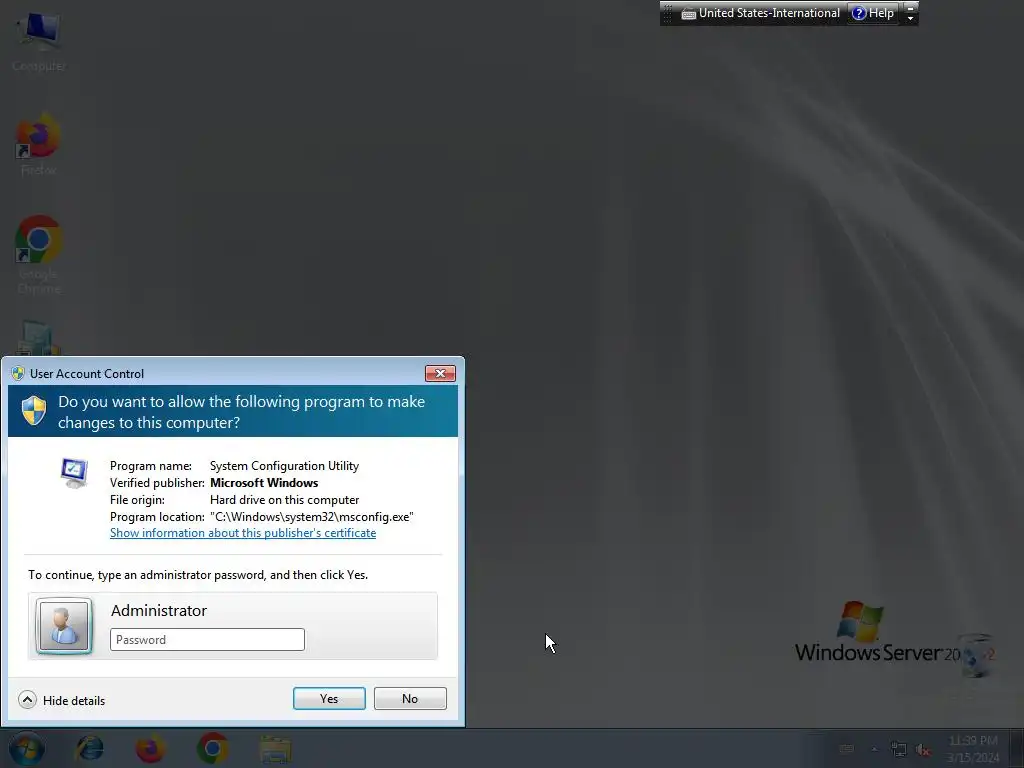1024x768 pixels.
Task: Select the Google Chrome desktop shortcut
Action: (x=39, y=255)
